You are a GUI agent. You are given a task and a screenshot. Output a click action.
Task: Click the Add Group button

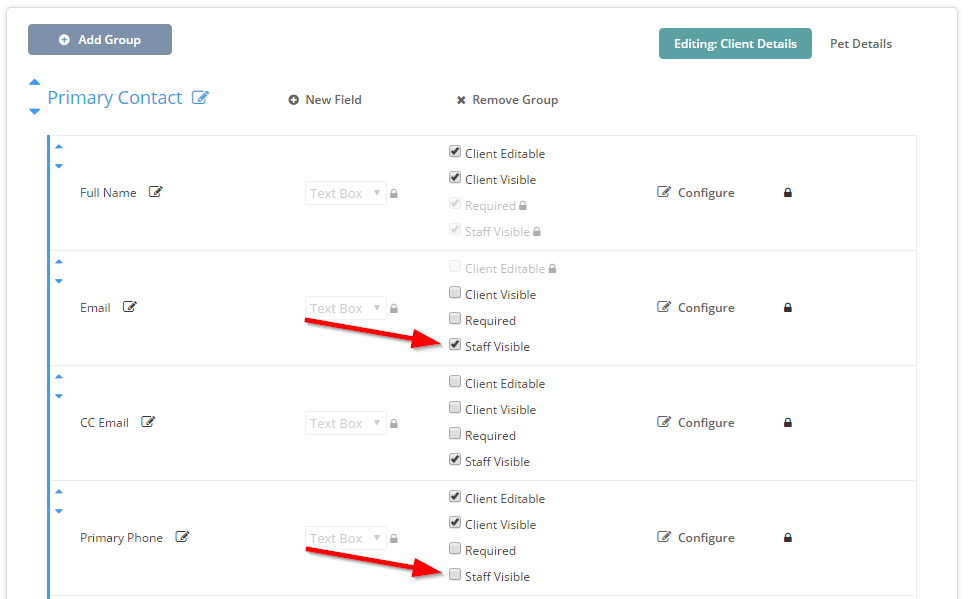99,40
